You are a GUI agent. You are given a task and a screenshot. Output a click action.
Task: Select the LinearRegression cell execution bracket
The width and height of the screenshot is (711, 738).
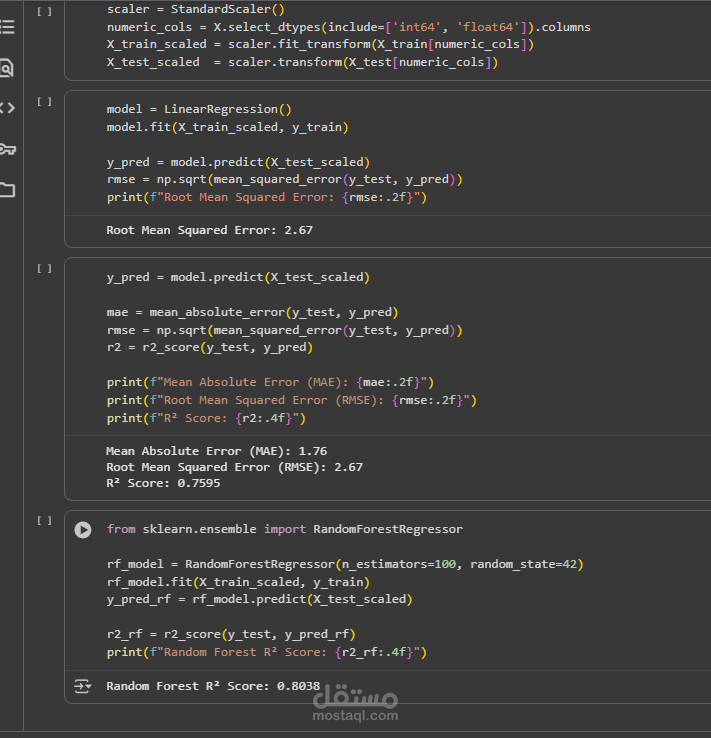(x=44, y=101)
